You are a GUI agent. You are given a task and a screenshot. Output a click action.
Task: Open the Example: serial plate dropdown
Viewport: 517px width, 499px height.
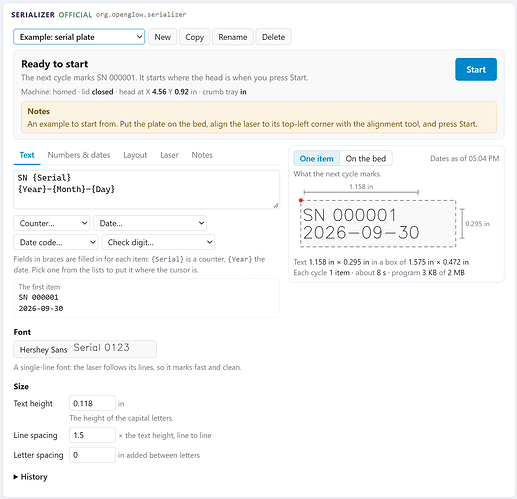(x=79, y=37)
